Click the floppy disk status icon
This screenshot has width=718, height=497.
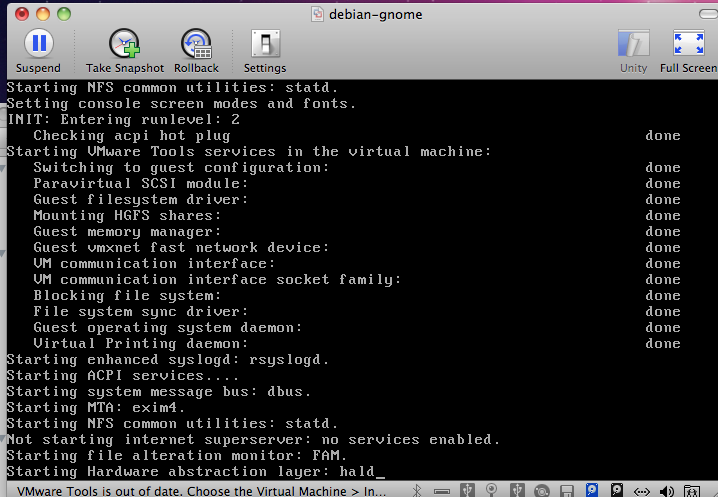[x=567, y=491]
